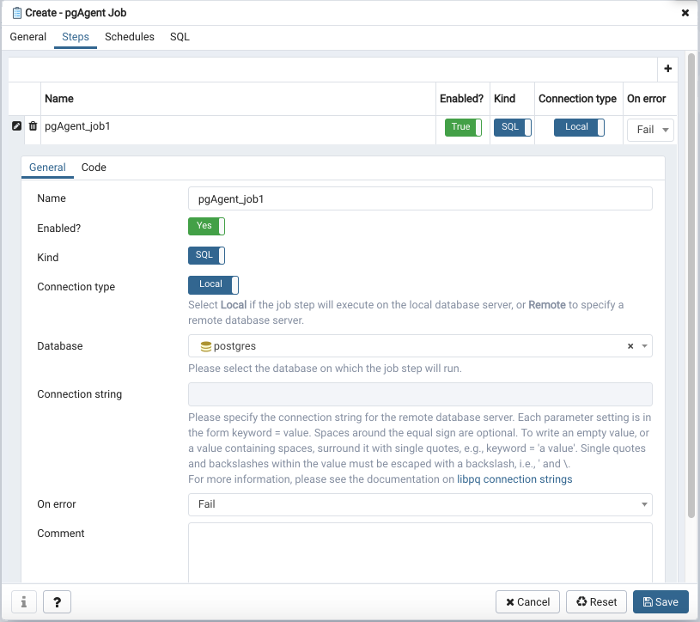Image resolution: width=700 pixels, height=622 pixels.
Task: Add a new step with plus icon
Action: coord(668,68)
